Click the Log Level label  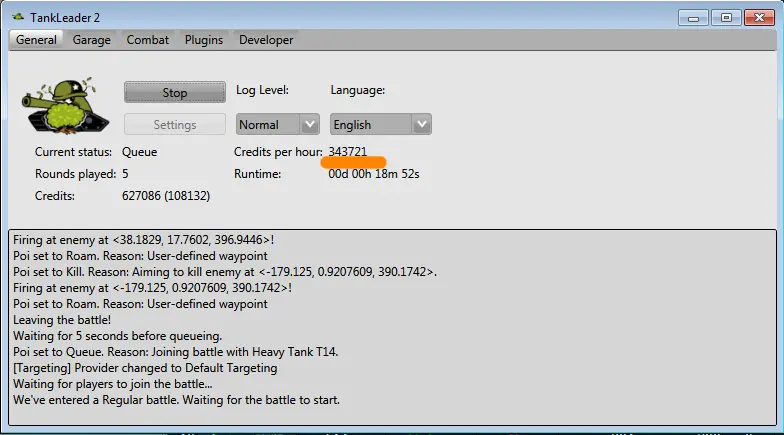coord(262,90)
